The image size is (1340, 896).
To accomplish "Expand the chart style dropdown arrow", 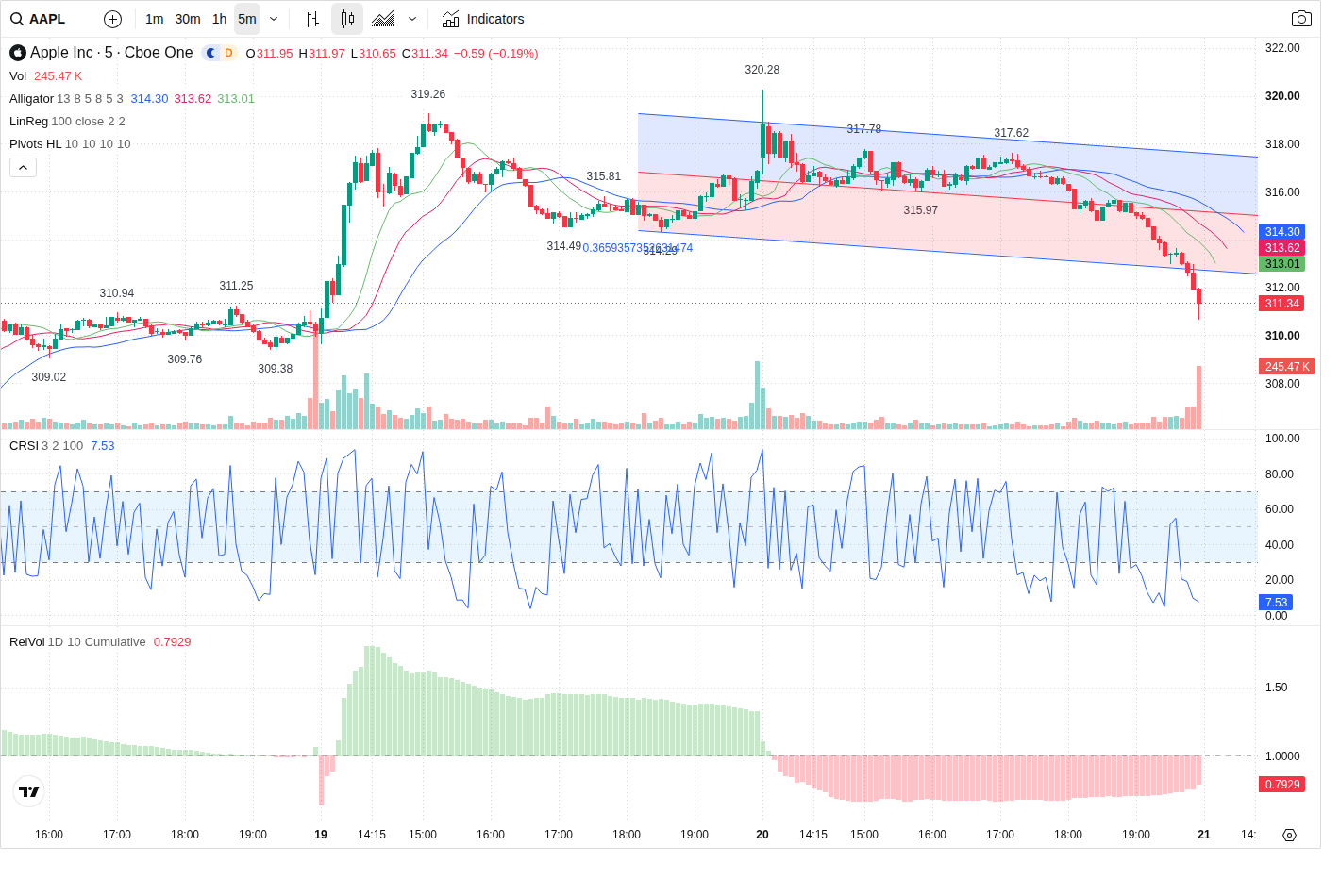I will click(412, 19).
